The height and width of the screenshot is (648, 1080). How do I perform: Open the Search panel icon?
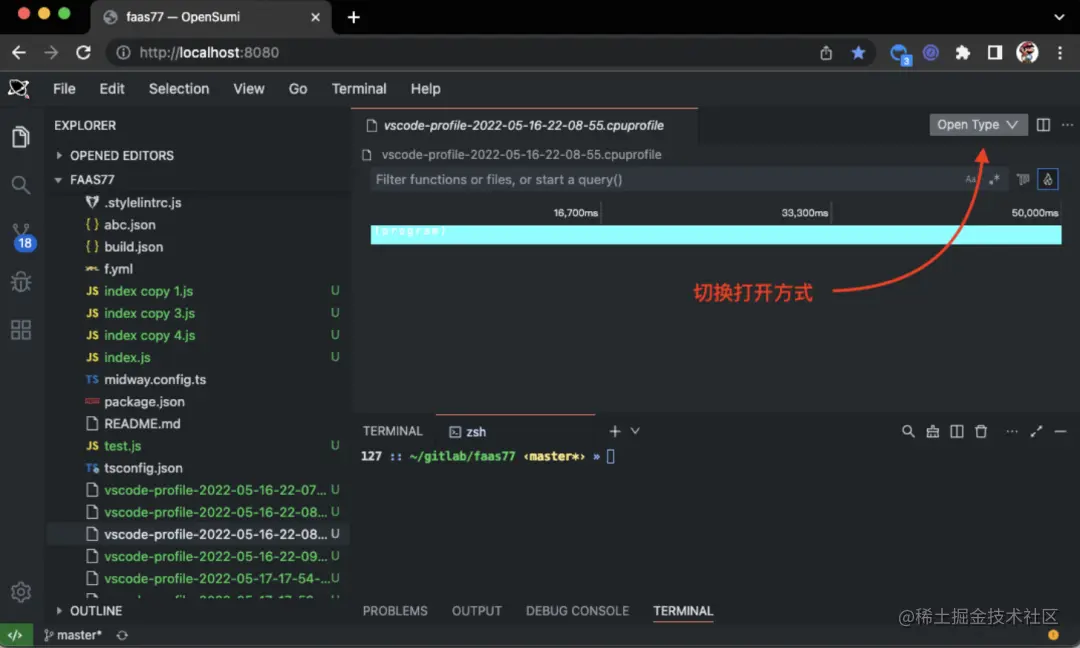pyautogui.click(x=21, y=185)
